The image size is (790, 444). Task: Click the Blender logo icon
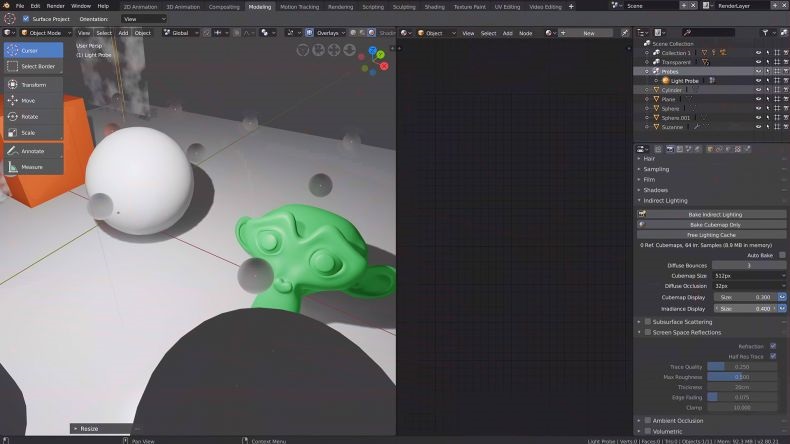click(7, 6)
